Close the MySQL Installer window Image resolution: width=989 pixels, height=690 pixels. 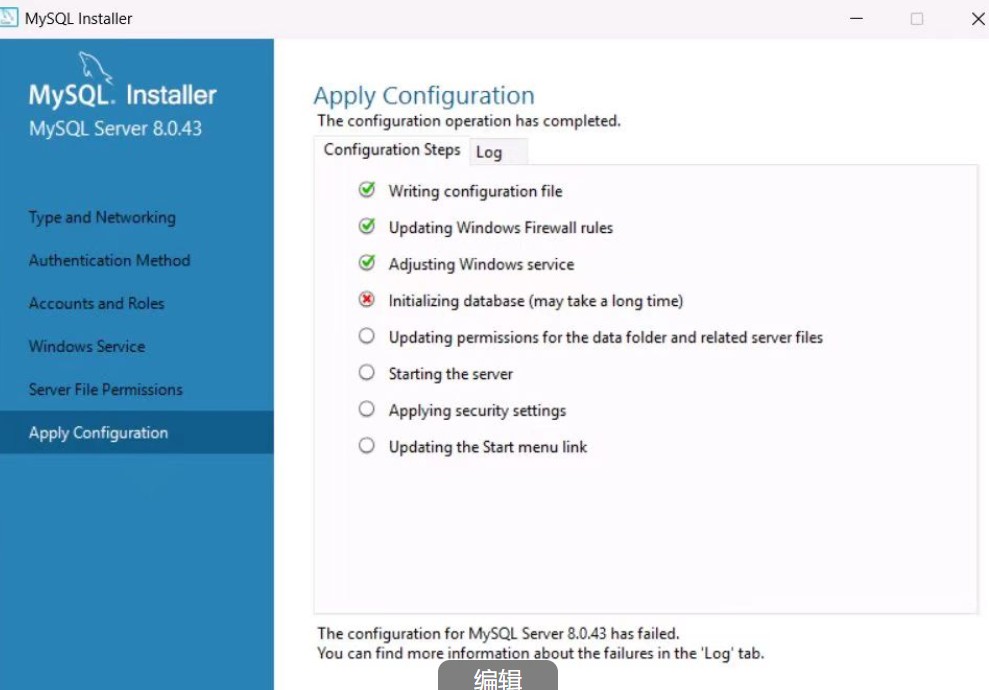pos(978,18)
